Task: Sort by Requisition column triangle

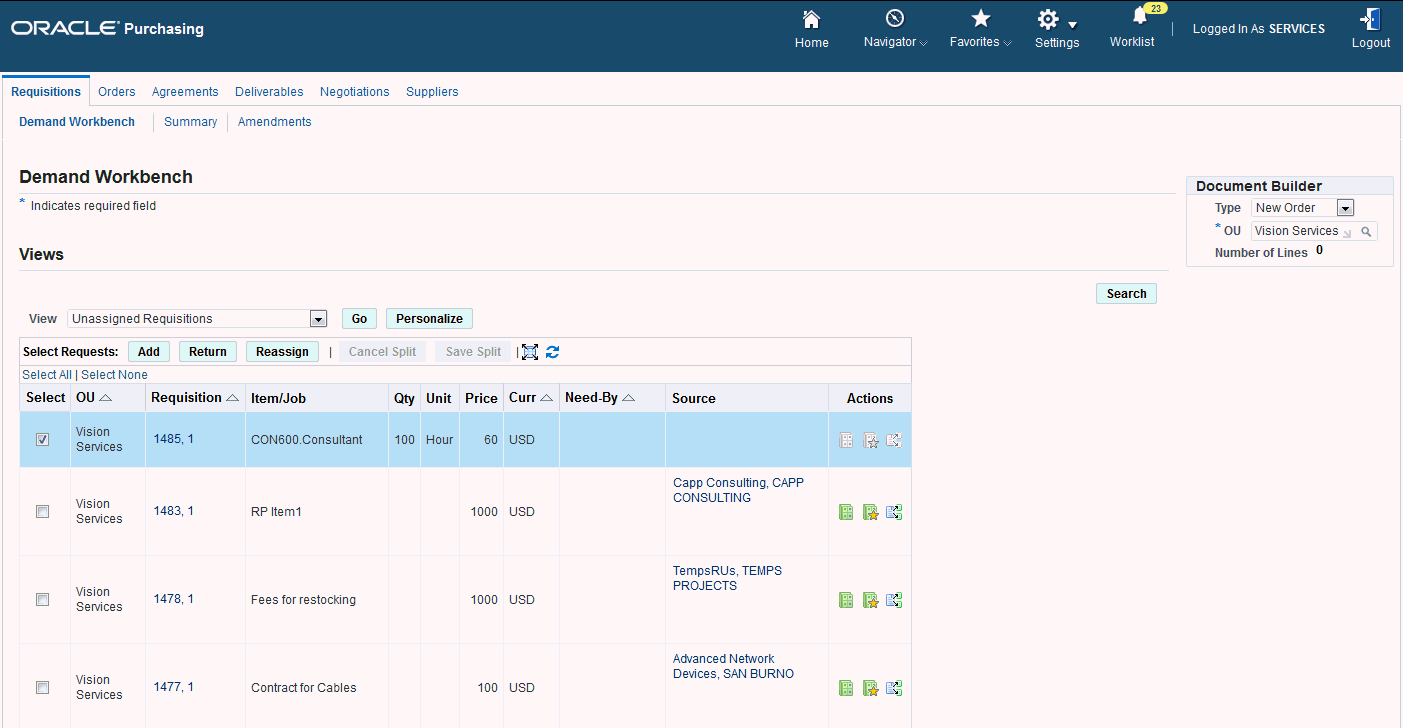Action: point(232,398)
